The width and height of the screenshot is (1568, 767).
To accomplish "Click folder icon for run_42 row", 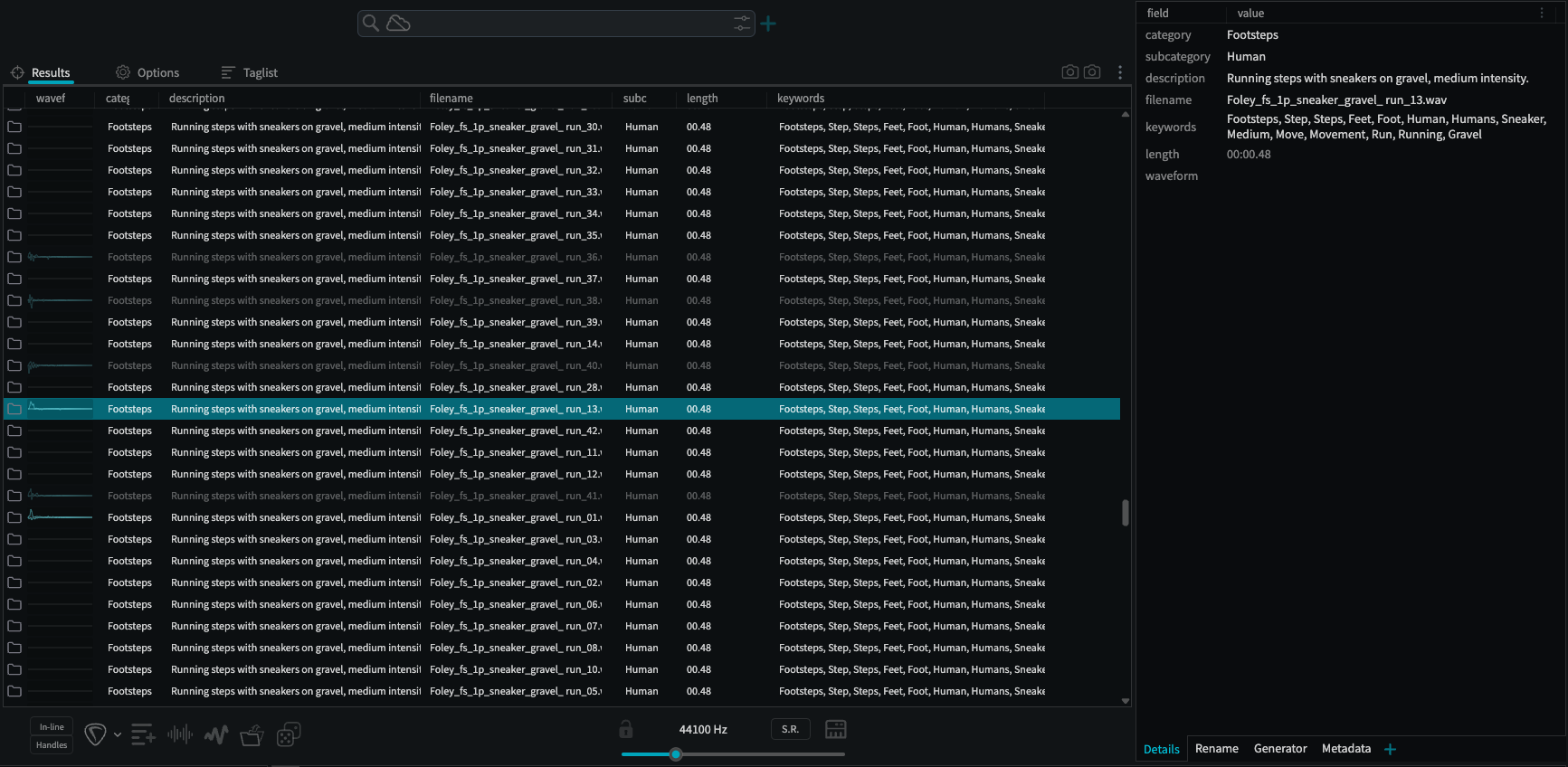I will coord(14,431).
